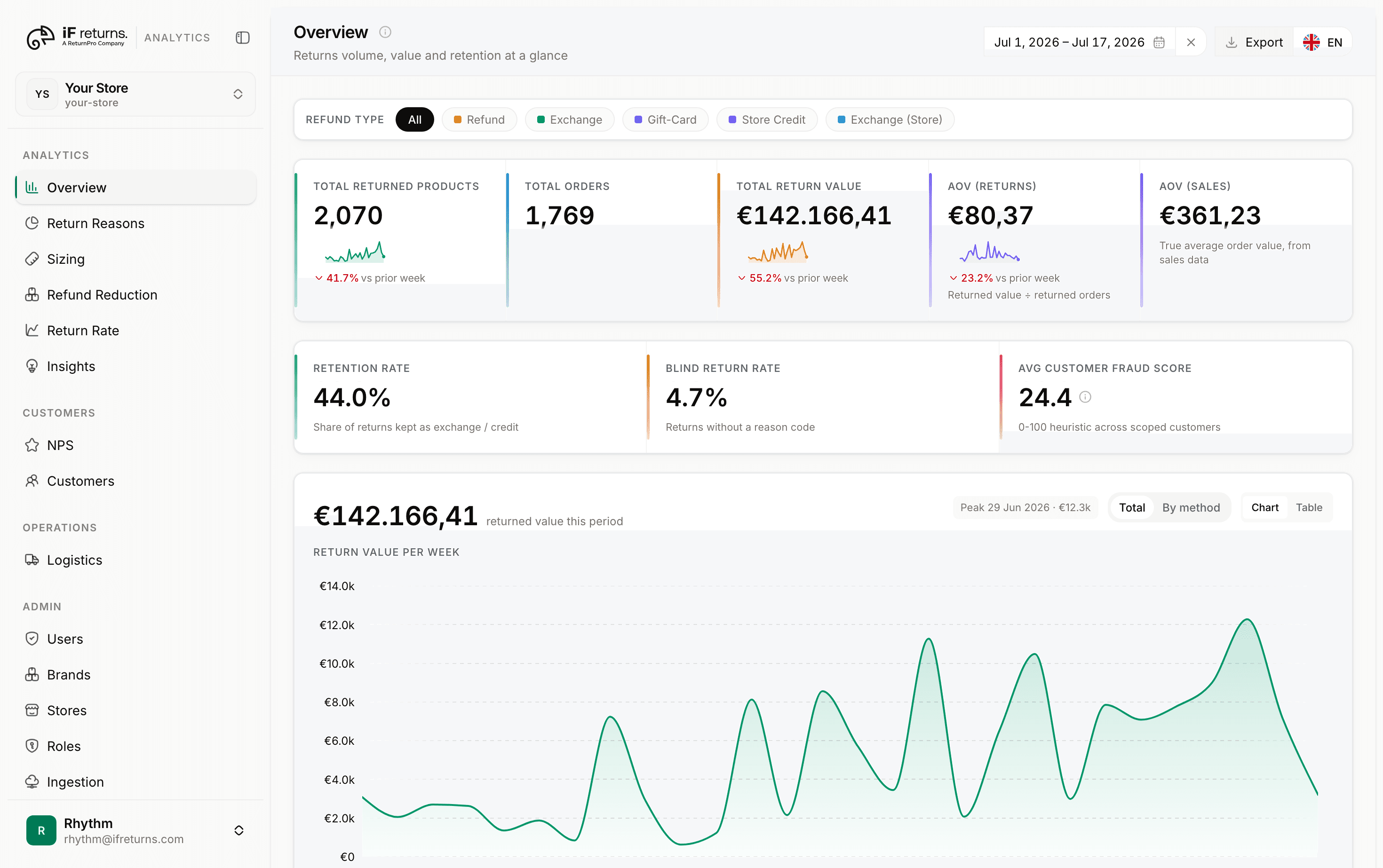Filter by the Refund type
The width and height of the screenshot is (1383, 868).
click(479, 119)
